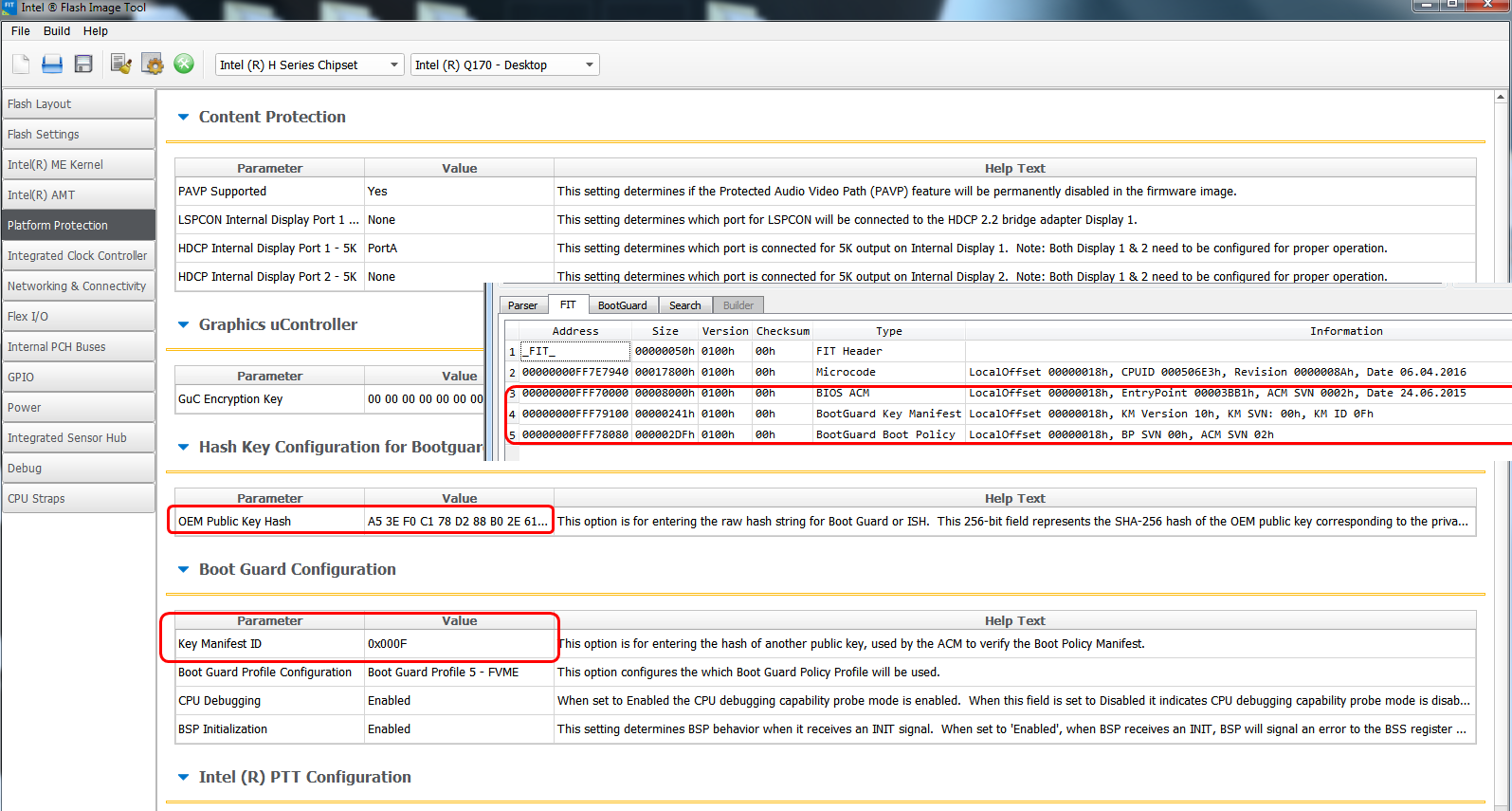The image size is (1512, 811).
Task: Switch to the Search tab
Action: point(685,305)
